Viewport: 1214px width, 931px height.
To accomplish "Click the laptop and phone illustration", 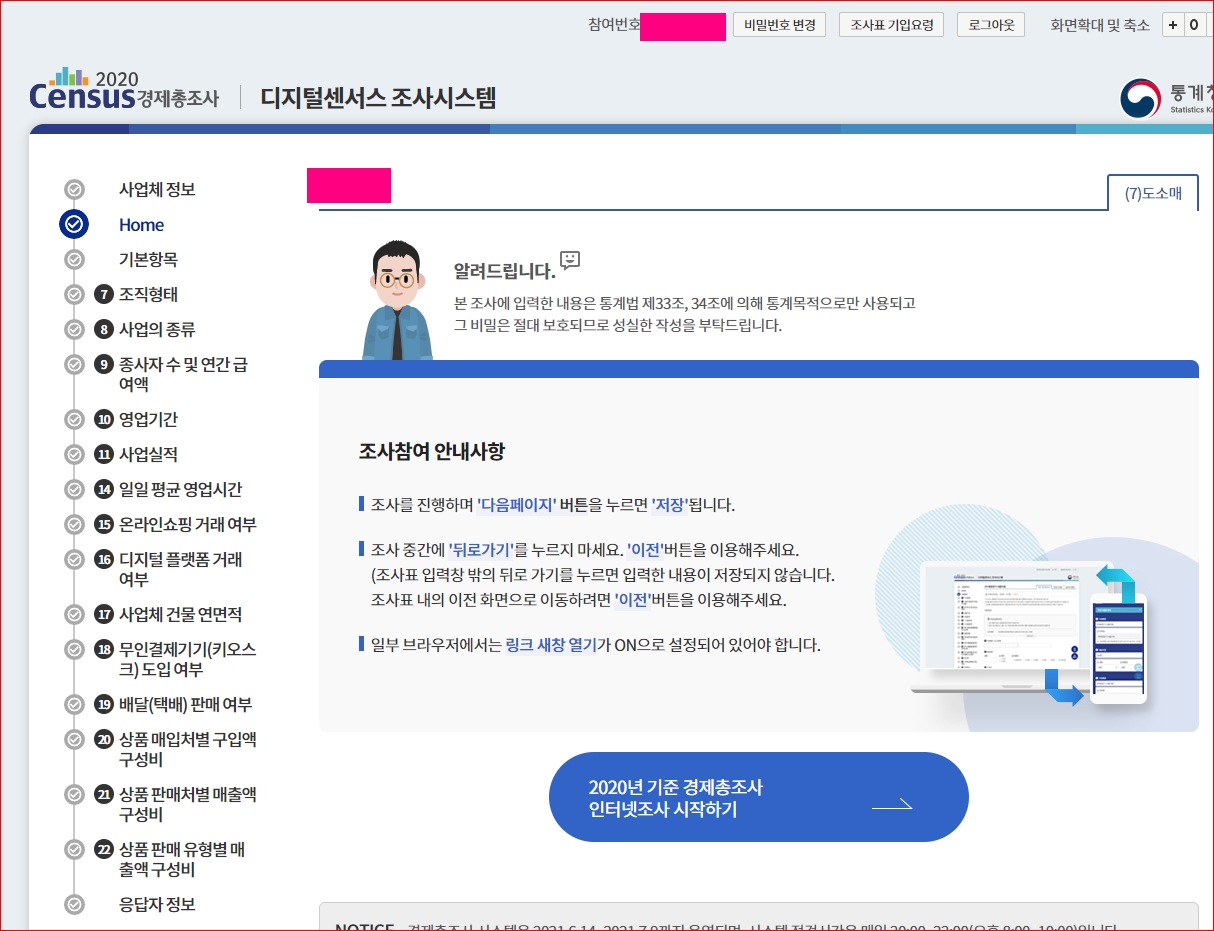I will click(1030, 633).
